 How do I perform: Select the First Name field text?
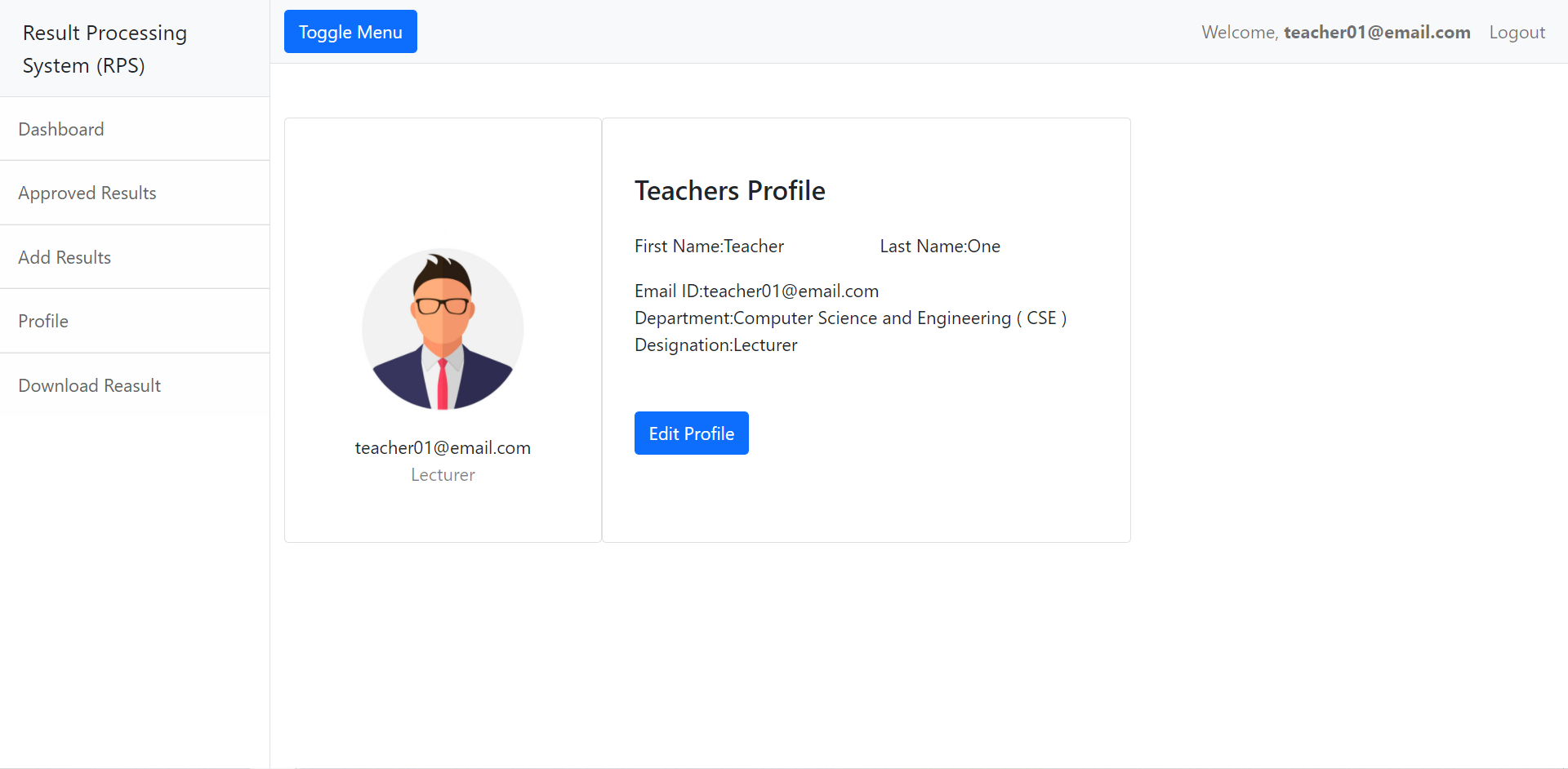tap(709, 247)
